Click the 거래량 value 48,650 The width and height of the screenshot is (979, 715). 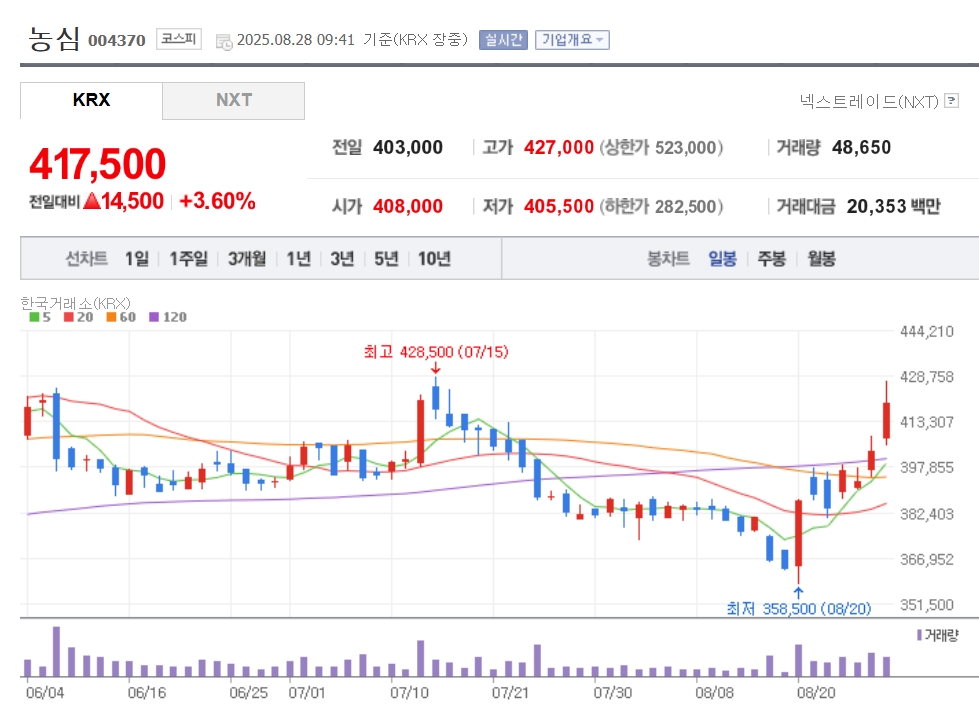tap(862, 147)
